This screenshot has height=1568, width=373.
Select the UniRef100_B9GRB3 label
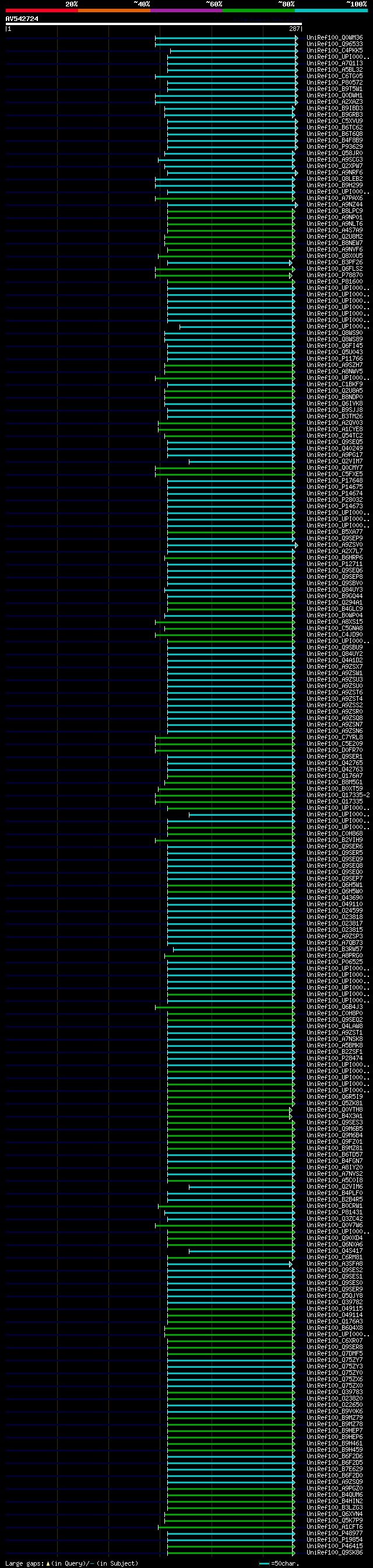[335, 114]
